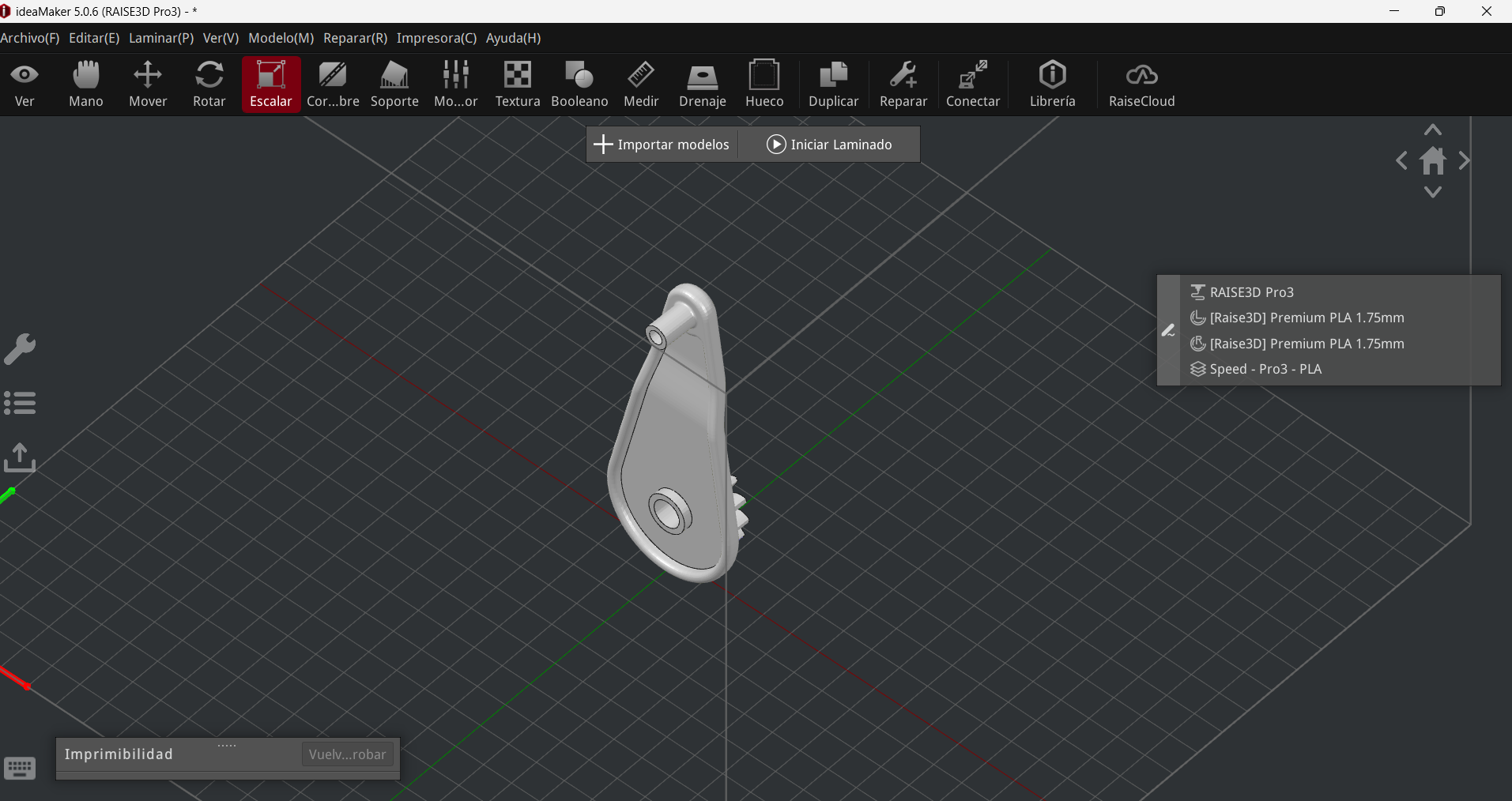The image size is (1512, 801).
Task: Select the Mover tool
Action: point(148,85)
